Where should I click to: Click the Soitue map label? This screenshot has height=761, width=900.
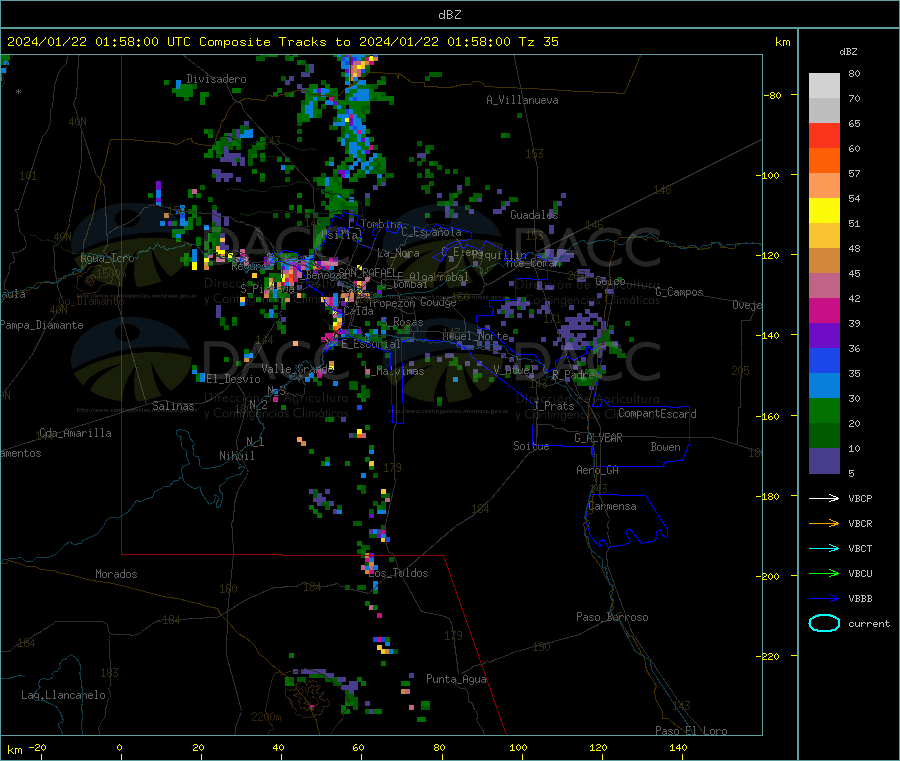(531, 446)
